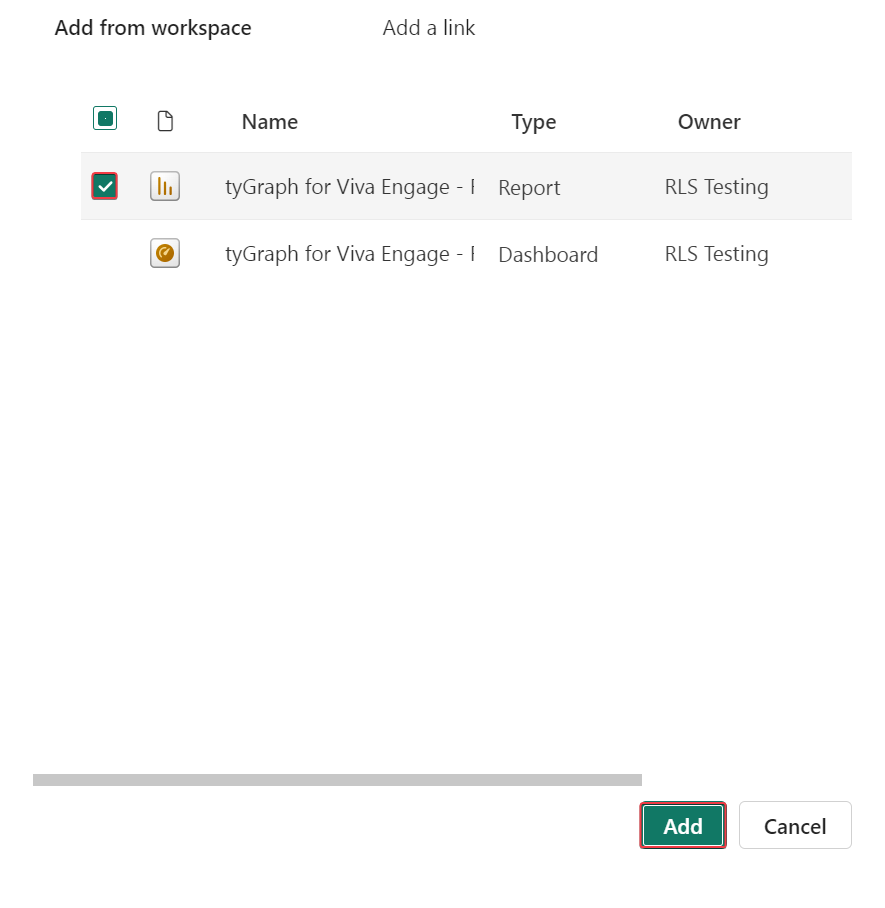Viewport: 885px width, 908px height.
Task: Switch to the Add a link tab
Action: coord(428,28)
